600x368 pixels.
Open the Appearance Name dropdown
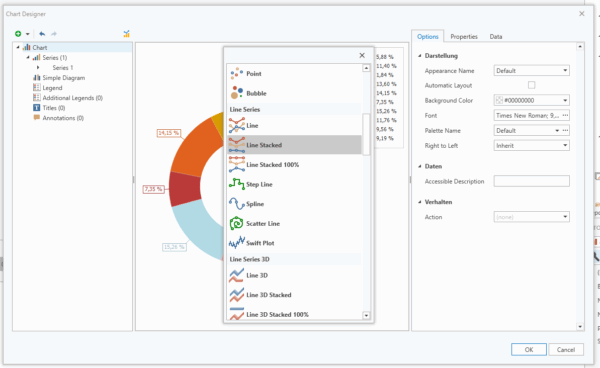pos(532,70)
